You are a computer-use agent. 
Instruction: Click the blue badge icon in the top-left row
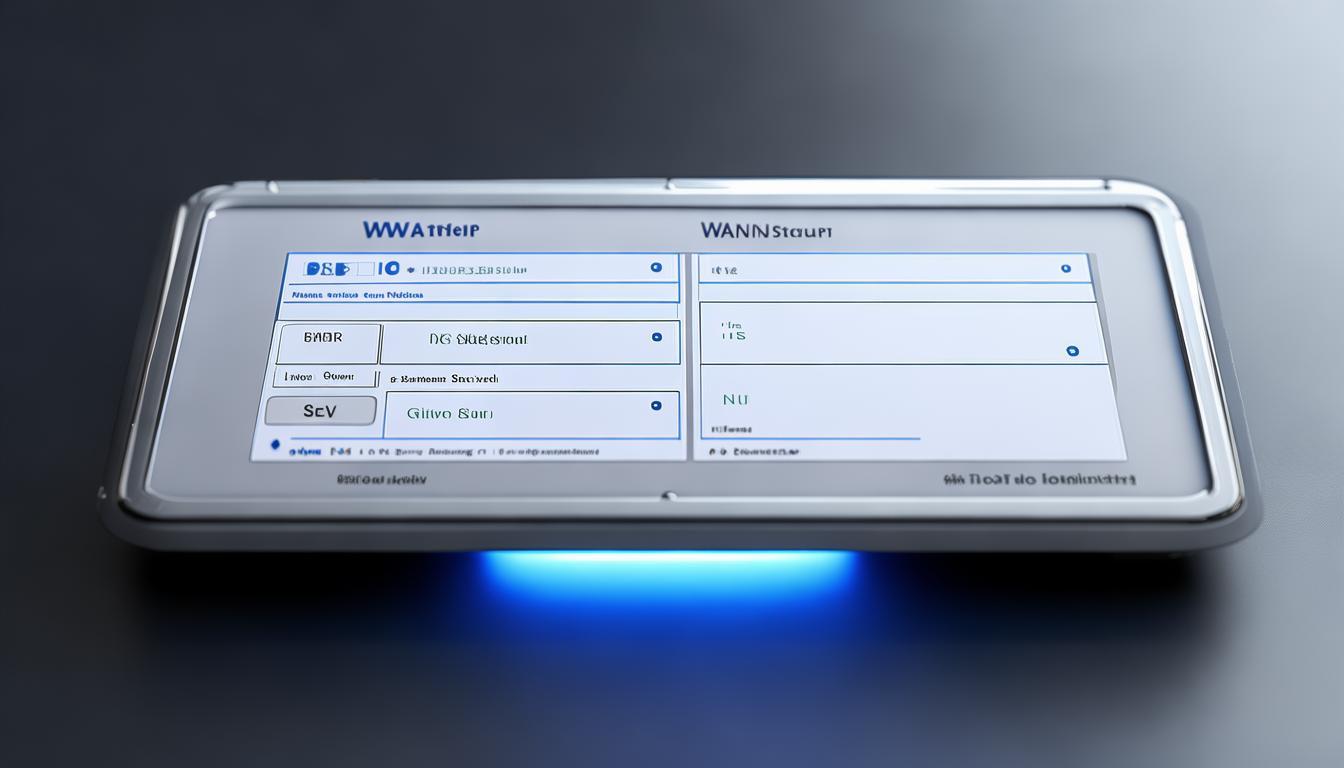pos(325,268)
